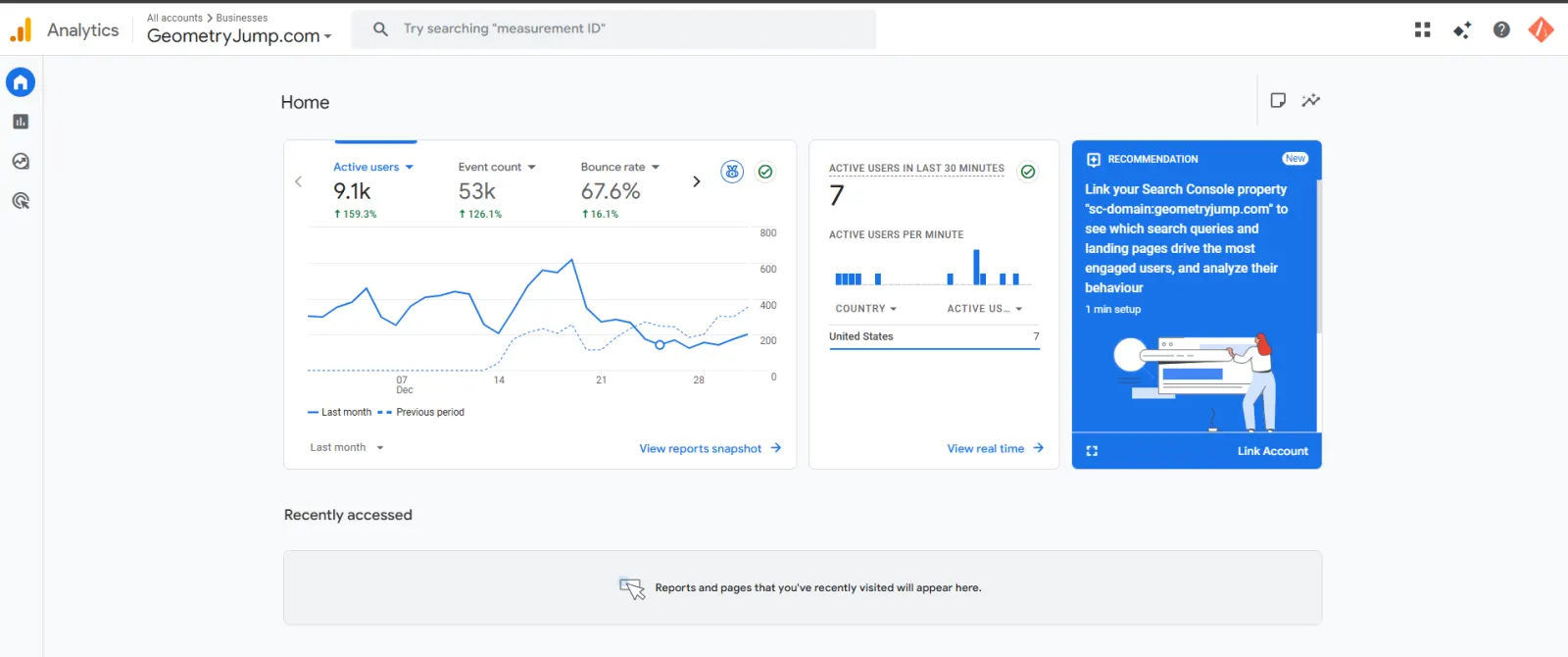Open the Bounce rate metric dropdown
Screen dimensions: 1568x657
(x=620, y=167)
